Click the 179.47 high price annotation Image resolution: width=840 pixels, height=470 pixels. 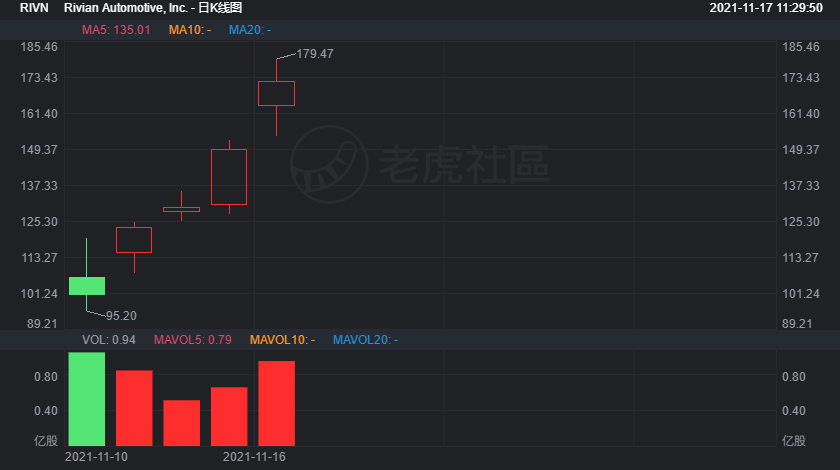(314, 54)
